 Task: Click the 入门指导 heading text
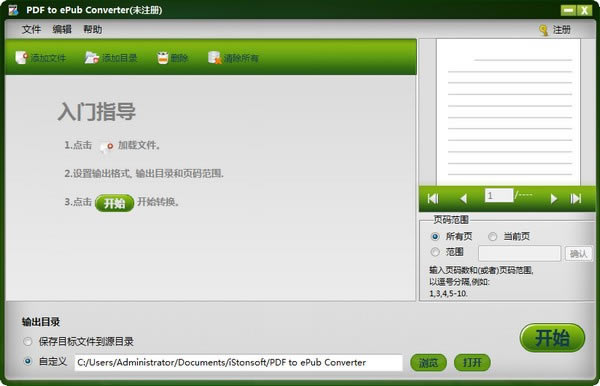pos(96,112)
